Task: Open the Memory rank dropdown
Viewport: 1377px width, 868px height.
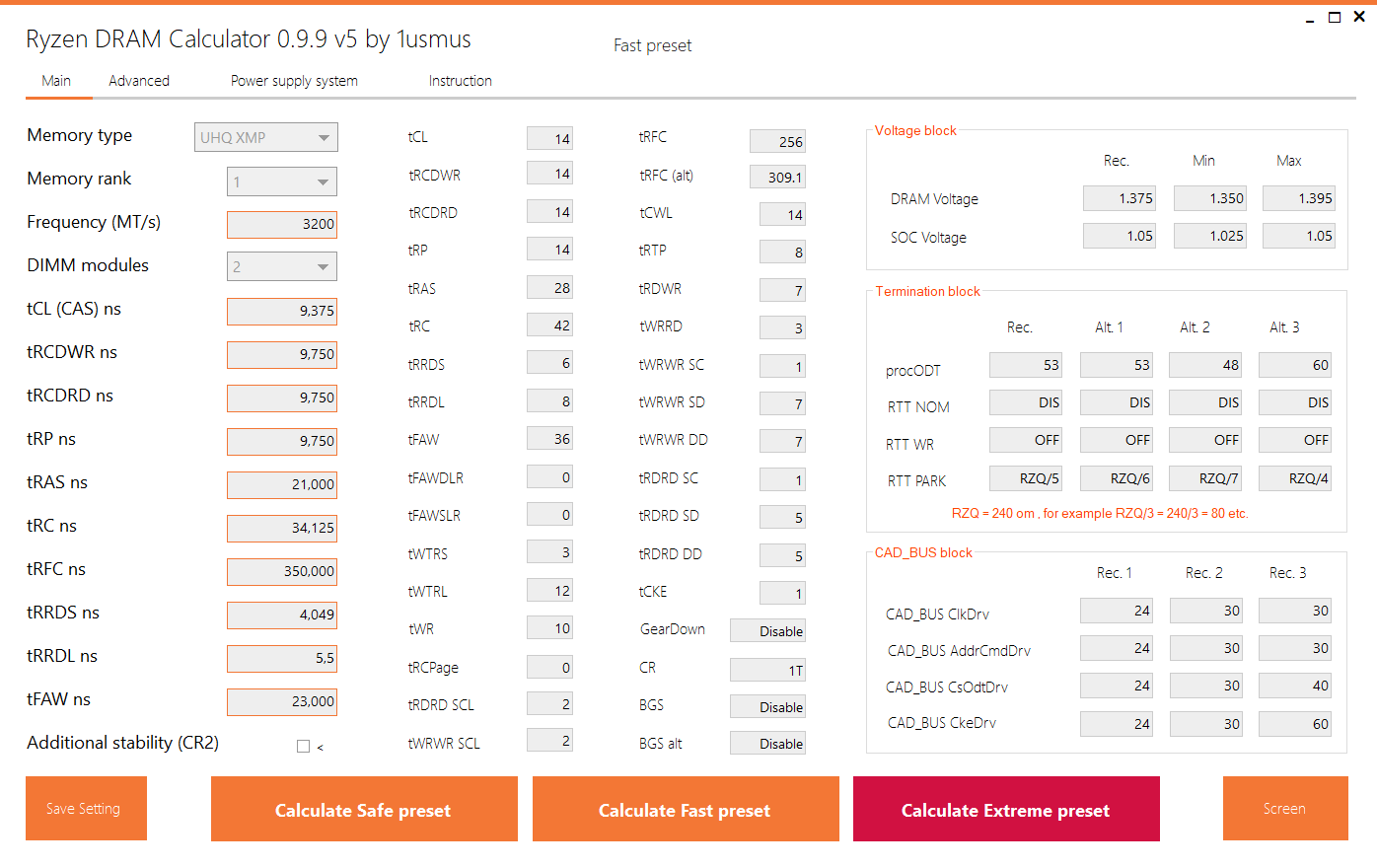Action: [x=282, y=181]
